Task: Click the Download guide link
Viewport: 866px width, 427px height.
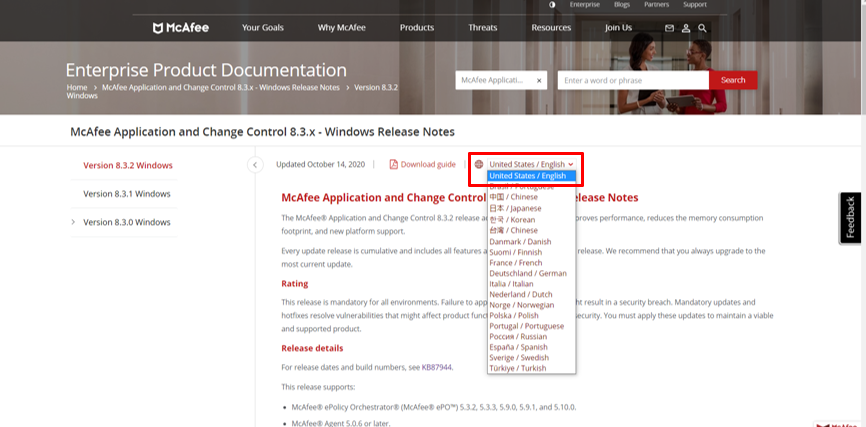Action: 428,164
